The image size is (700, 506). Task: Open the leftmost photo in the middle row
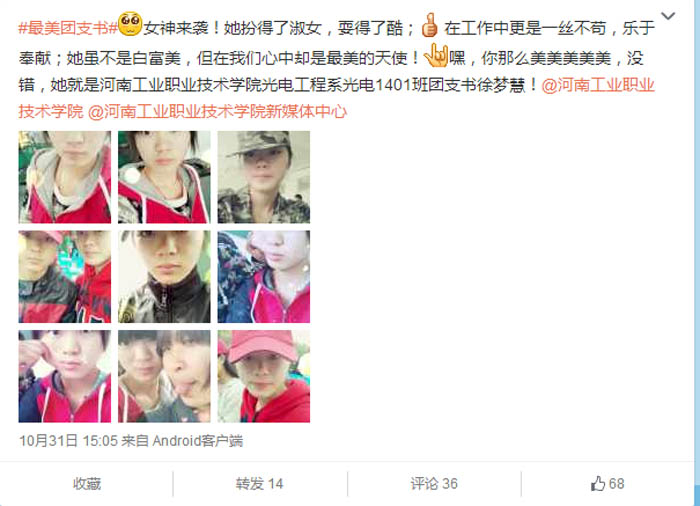[x=65, y=276]
